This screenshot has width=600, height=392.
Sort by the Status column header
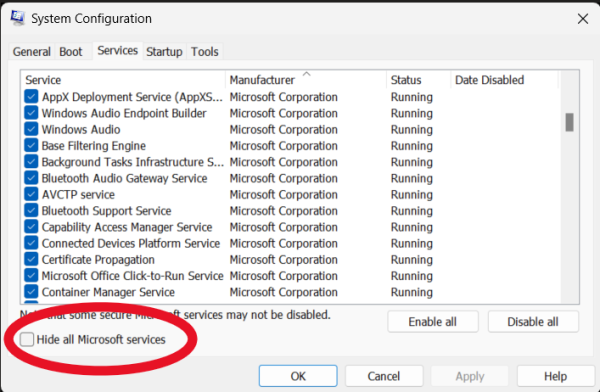[x=419, y=80]
